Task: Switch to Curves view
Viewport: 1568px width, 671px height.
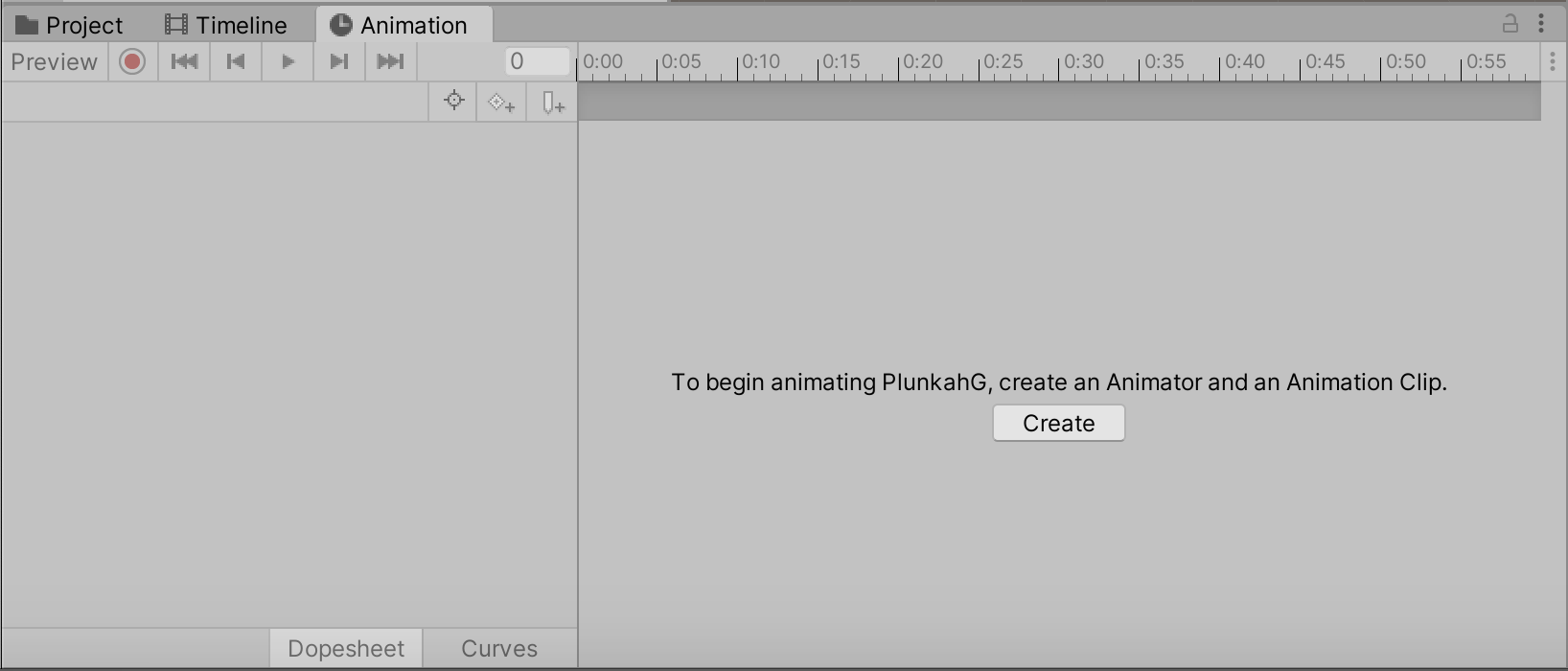Action: click(499, 649)
